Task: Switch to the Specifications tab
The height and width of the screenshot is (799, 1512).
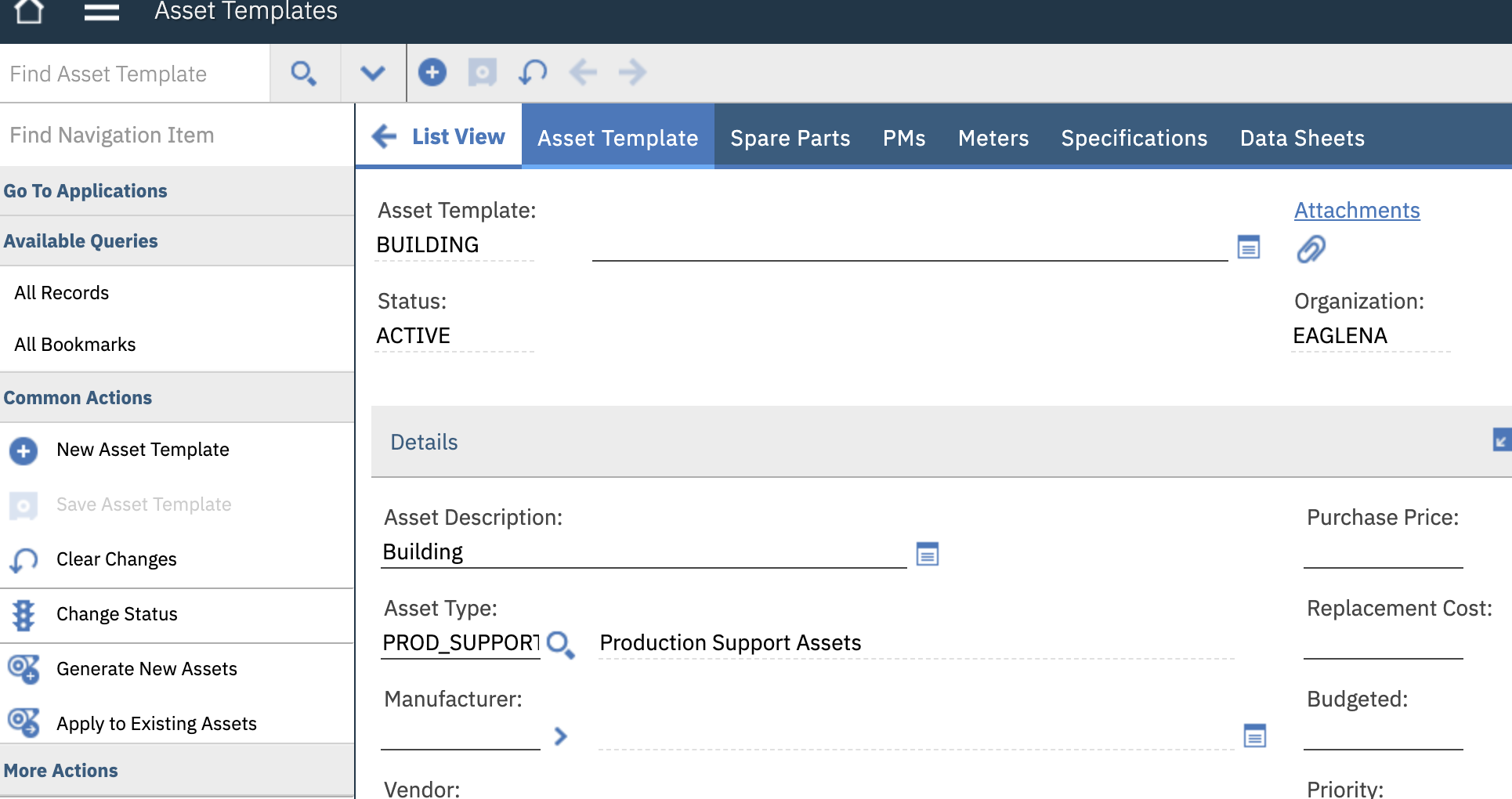Action: (1134, 138)
